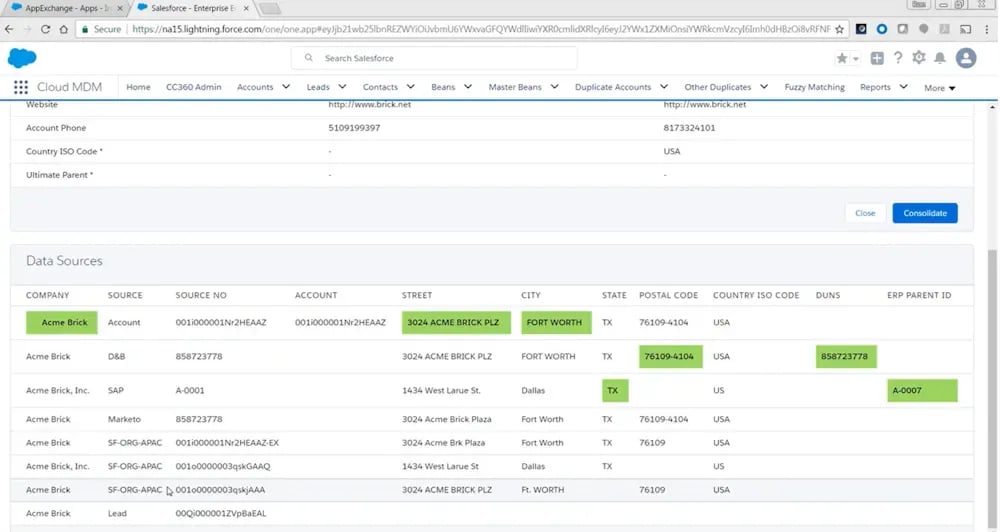Click the Search Salesforce field
Viewport: 1000px width, 532px height.
[x=434, y=58]
